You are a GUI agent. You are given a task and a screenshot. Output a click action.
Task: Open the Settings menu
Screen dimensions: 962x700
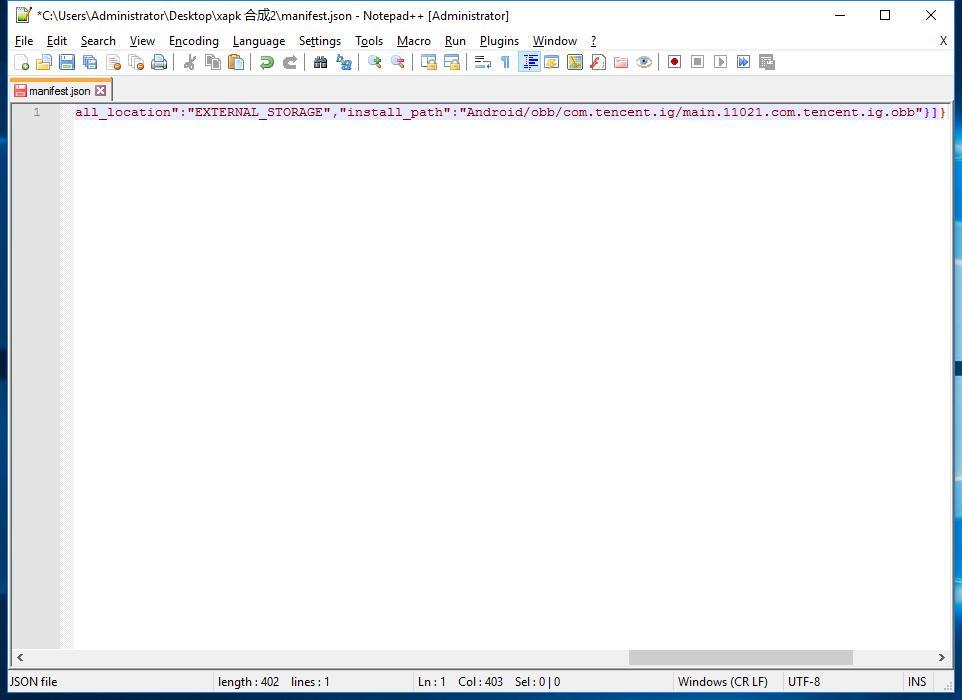coord(320,40)
